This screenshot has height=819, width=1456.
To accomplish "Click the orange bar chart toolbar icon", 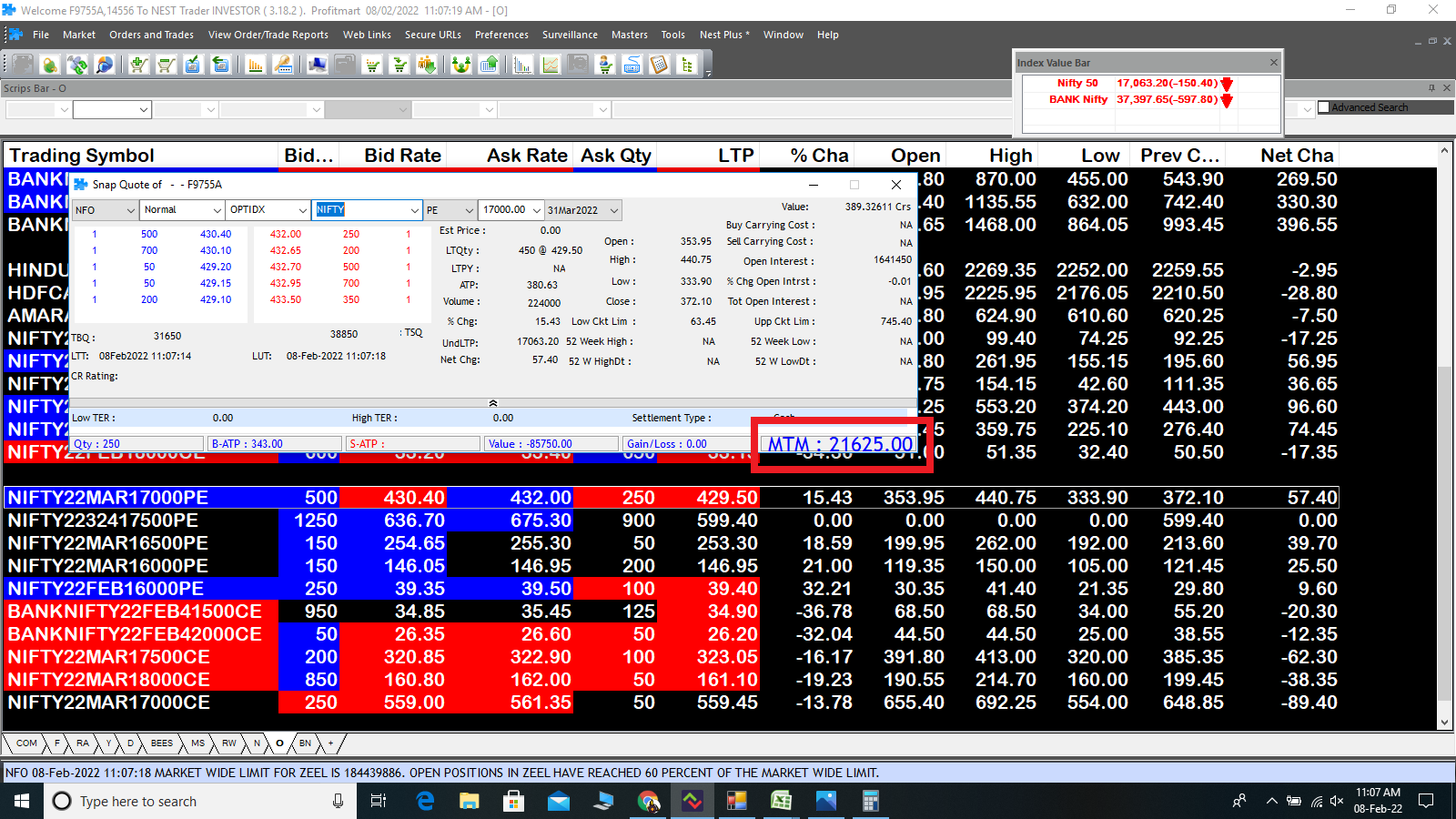I will (x=256, y=65).
